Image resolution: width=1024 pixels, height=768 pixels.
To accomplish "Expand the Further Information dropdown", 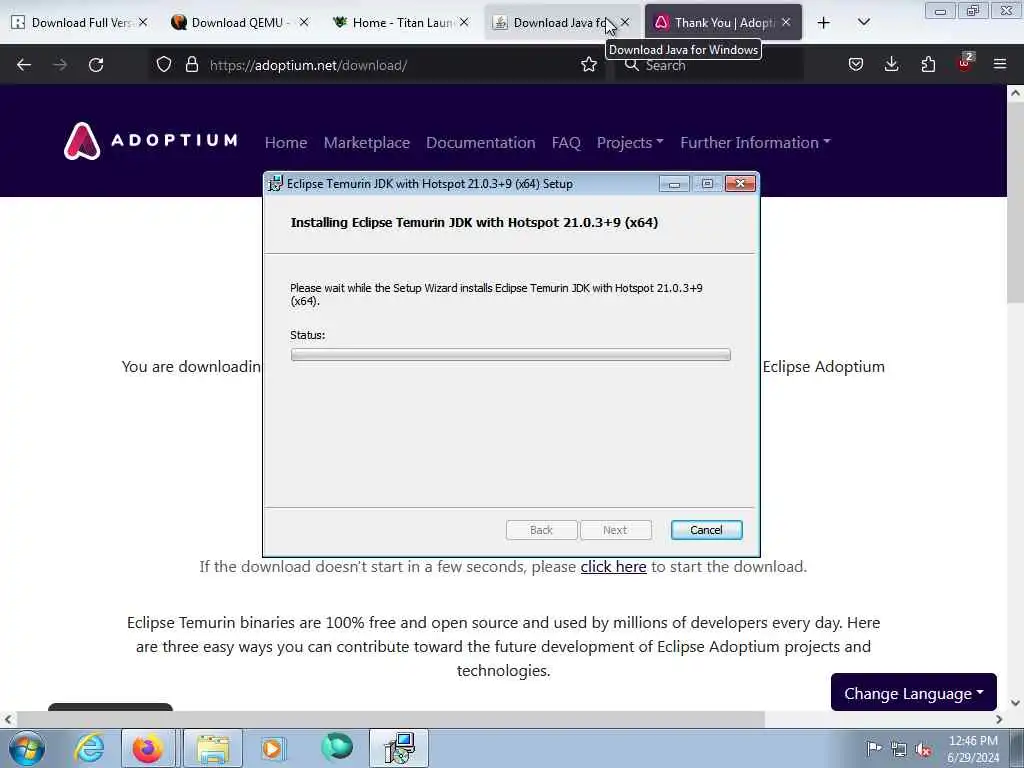I will click(x=756, y=142).
